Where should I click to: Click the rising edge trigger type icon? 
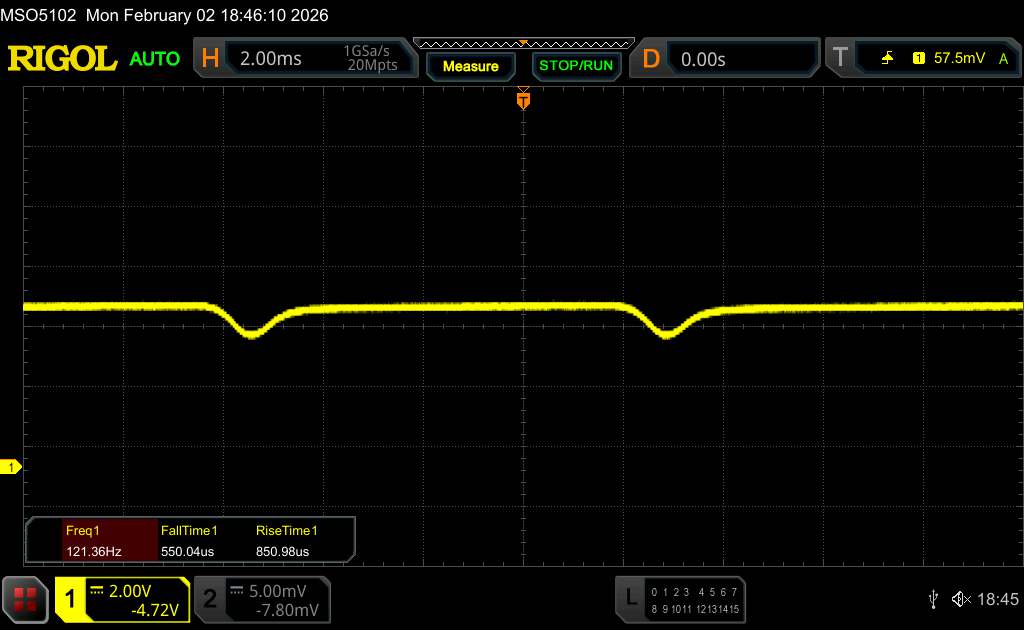pyautogui.click(x=887, y=59)
